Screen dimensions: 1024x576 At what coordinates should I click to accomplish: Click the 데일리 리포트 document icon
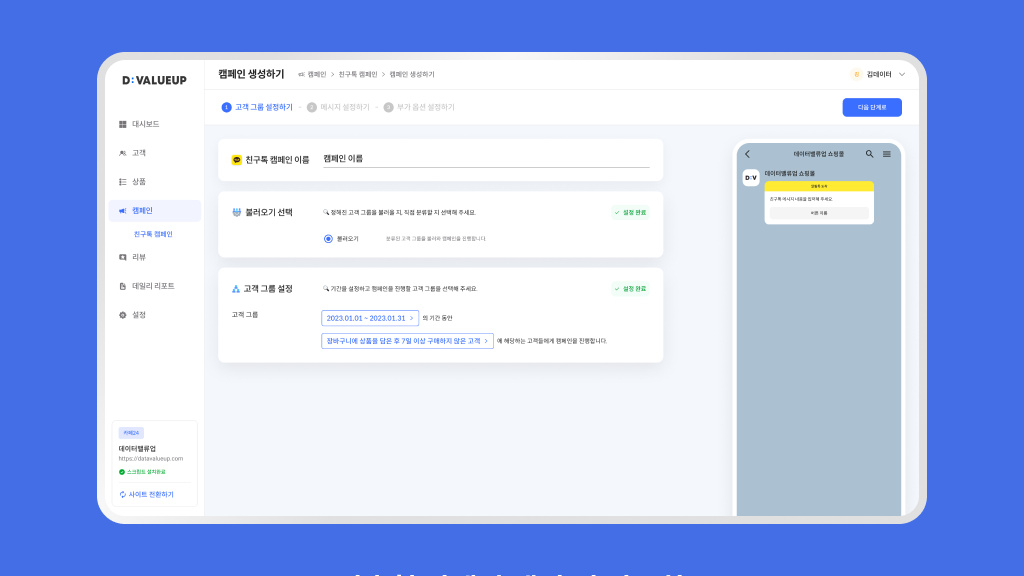[122, 286]
